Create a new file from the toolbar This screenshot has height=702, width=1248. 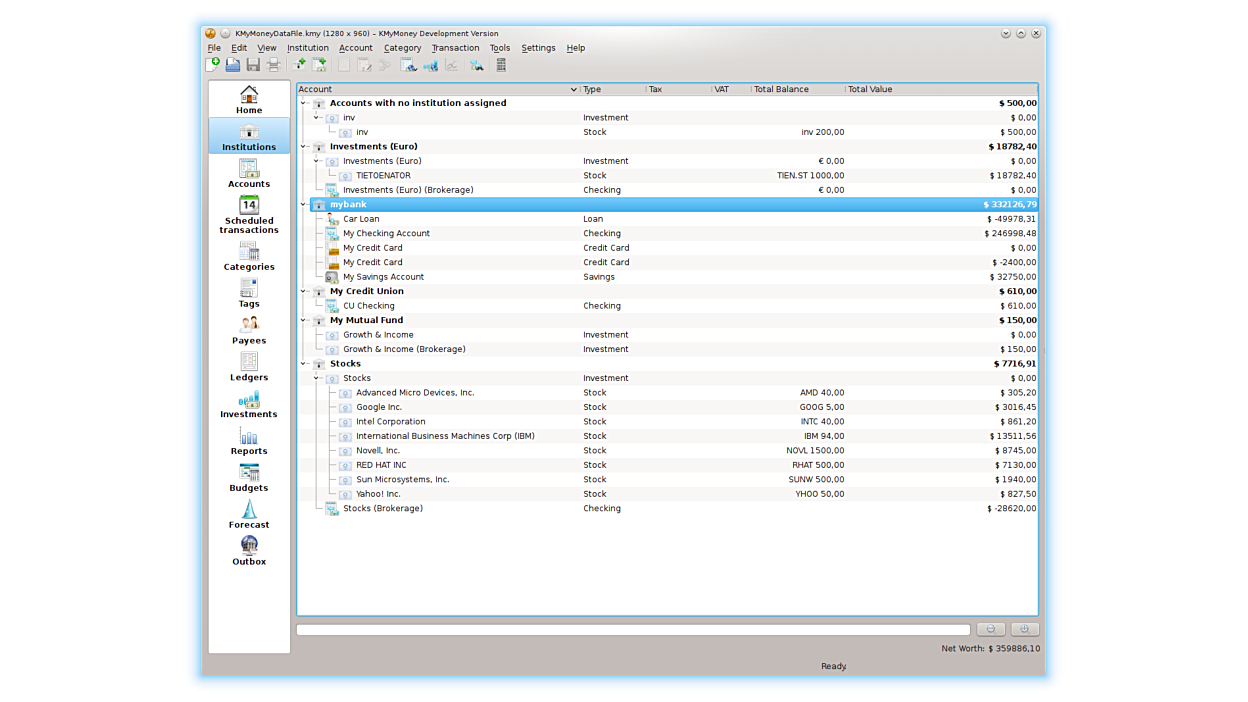(212, 65)
